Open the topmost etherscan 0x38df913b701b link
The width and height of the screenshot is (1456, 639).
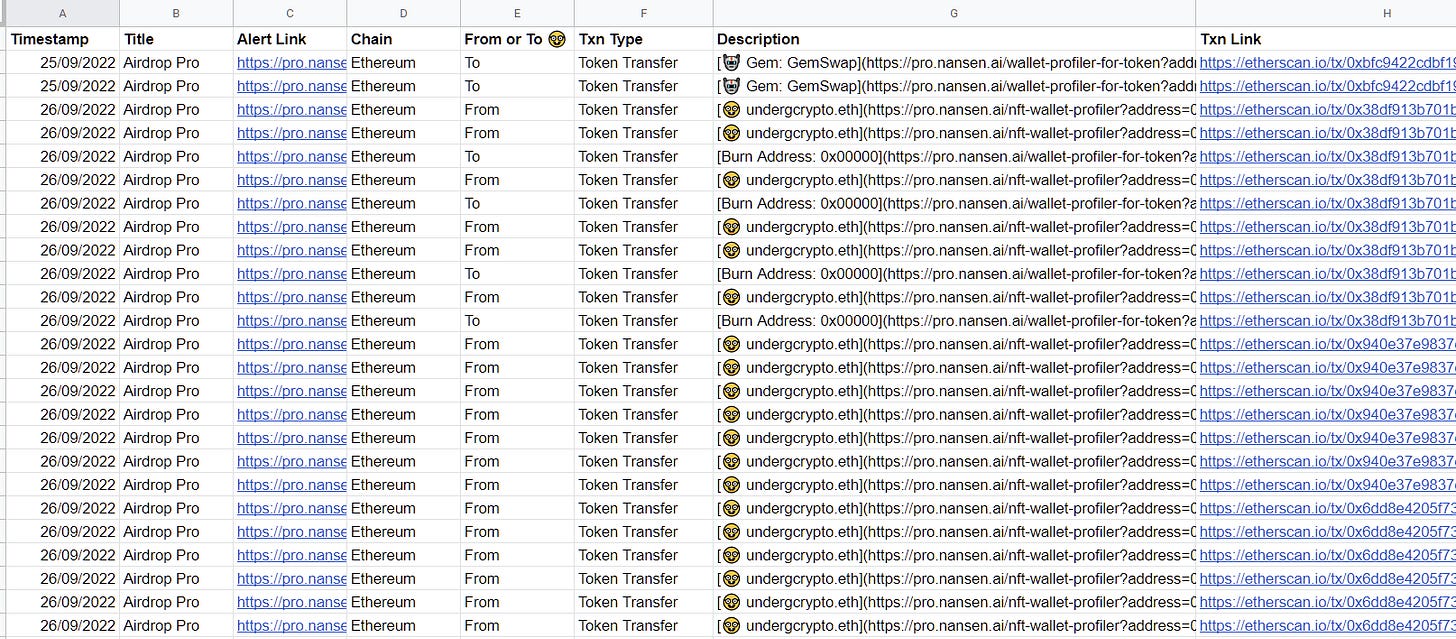coord(1327,109)
